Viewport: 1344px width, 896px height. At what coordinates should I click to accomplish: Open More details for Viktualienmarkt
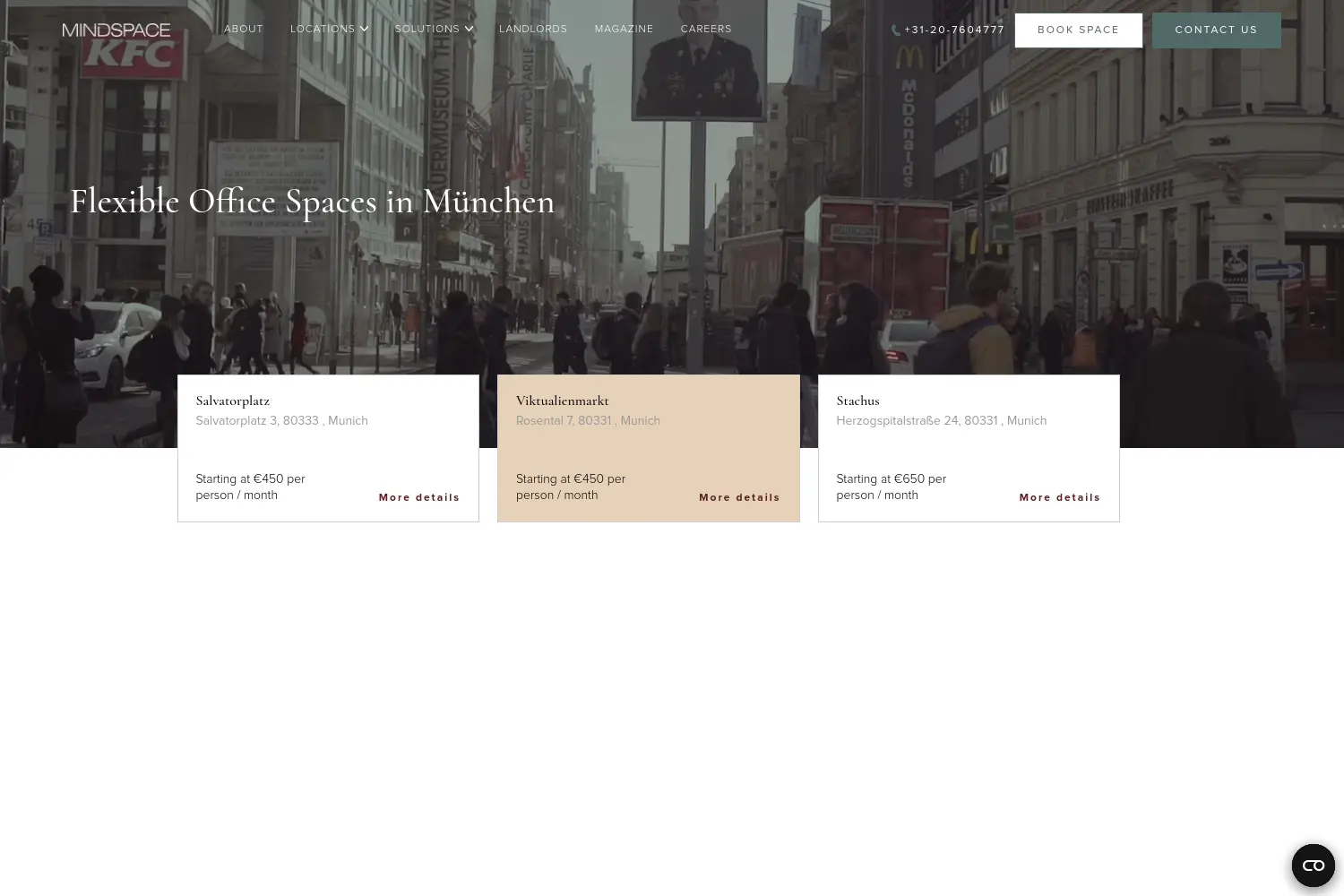click(739, 497)
